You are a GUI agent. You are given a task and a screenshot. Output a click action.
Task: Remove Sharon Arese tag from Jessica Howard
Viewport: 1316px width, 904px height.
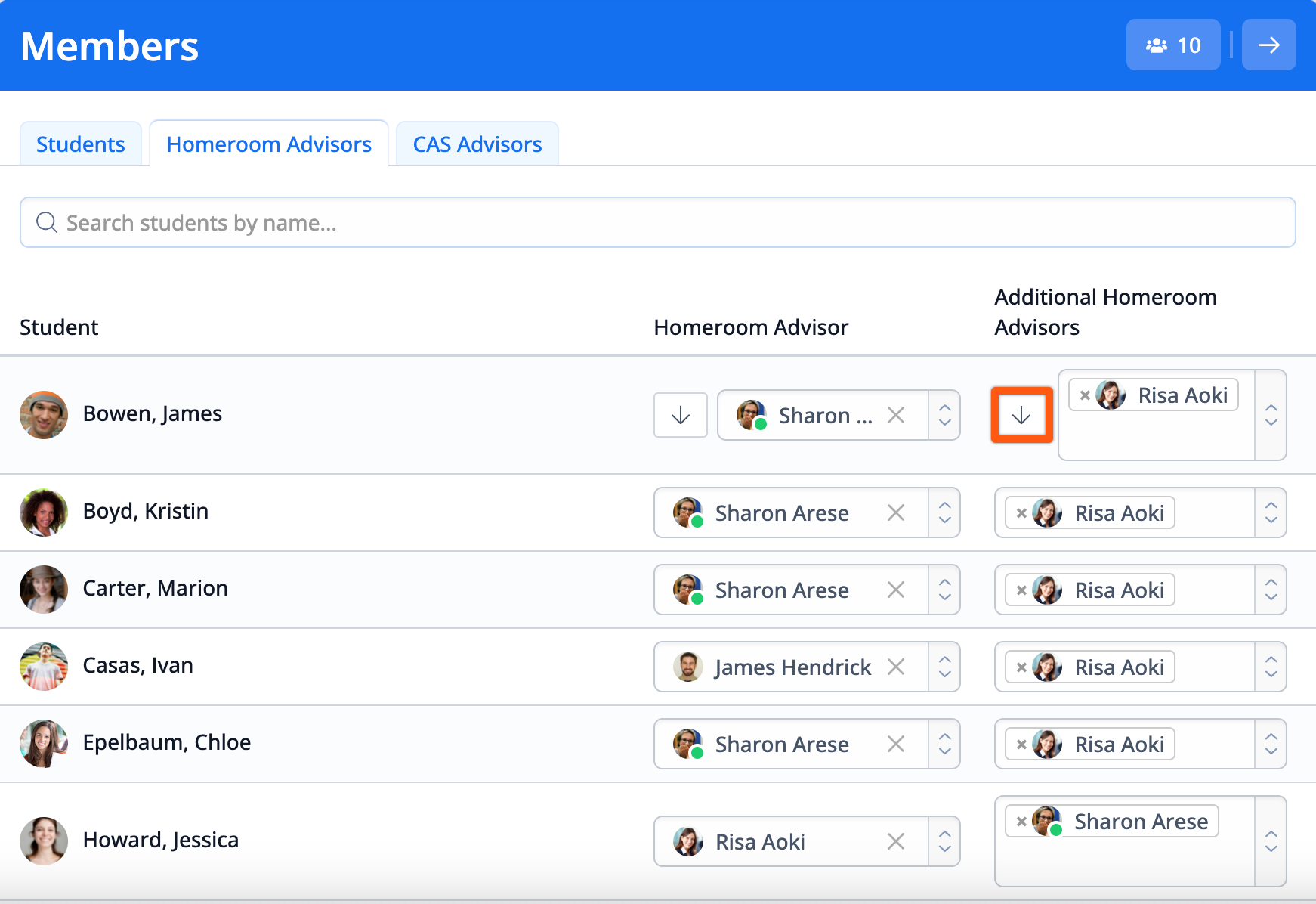click(x=1021, y=822)
